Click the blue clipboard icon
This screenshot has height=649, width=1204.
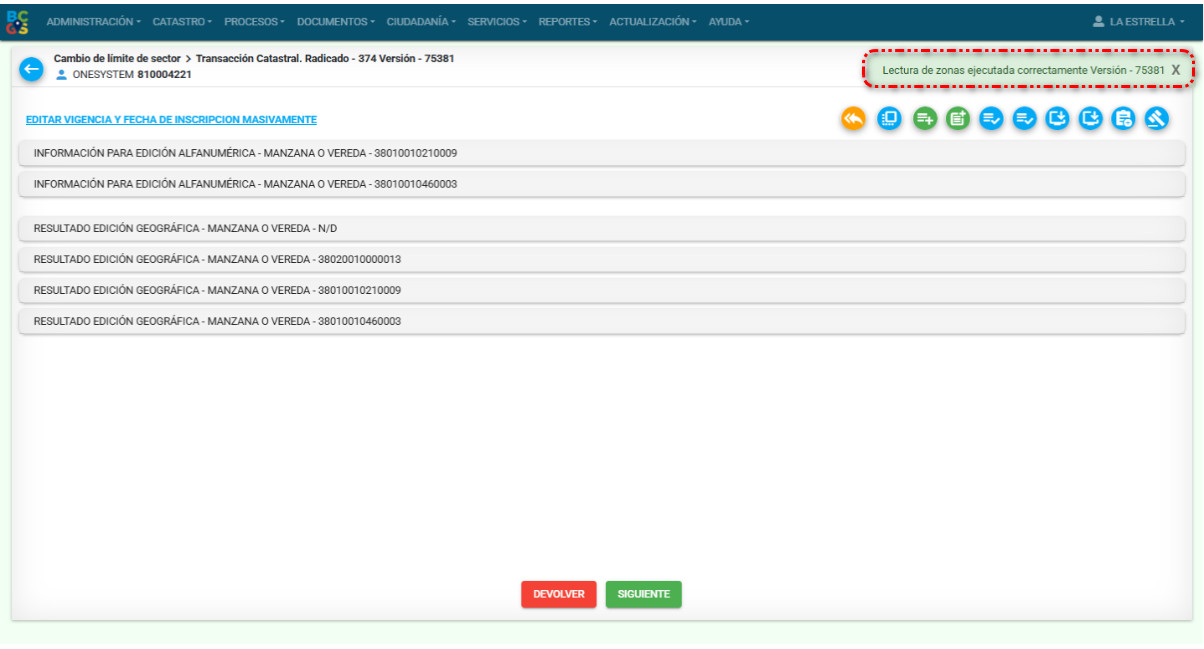(x=1124, y=119)
